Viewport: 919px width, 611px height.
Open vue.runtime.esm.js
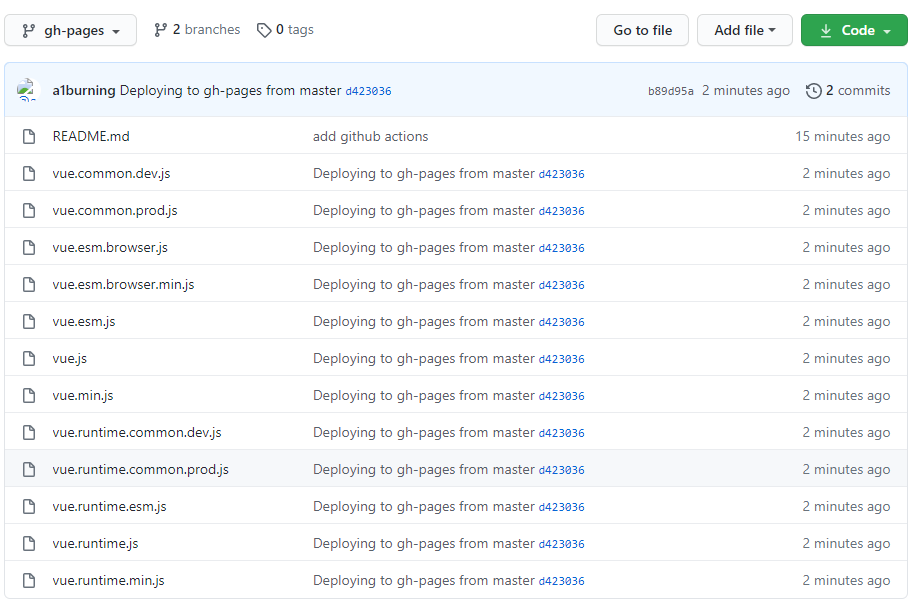(110, 506)
